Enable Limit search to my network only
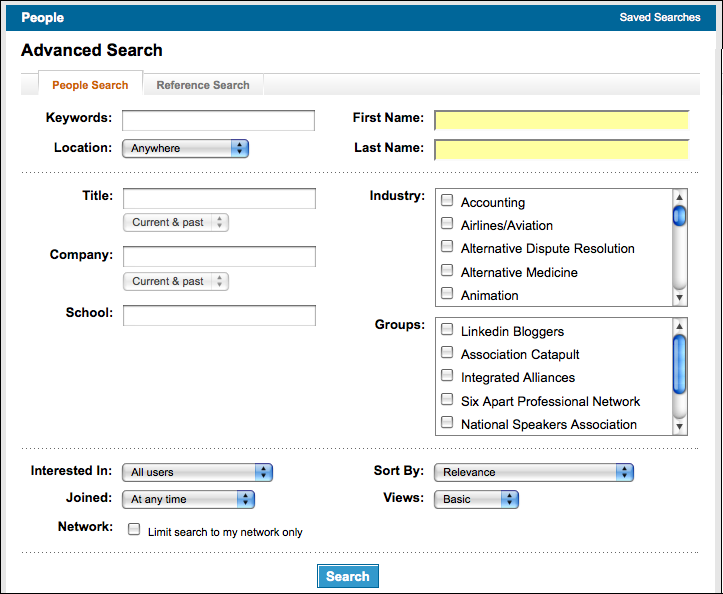 (134, 529)
